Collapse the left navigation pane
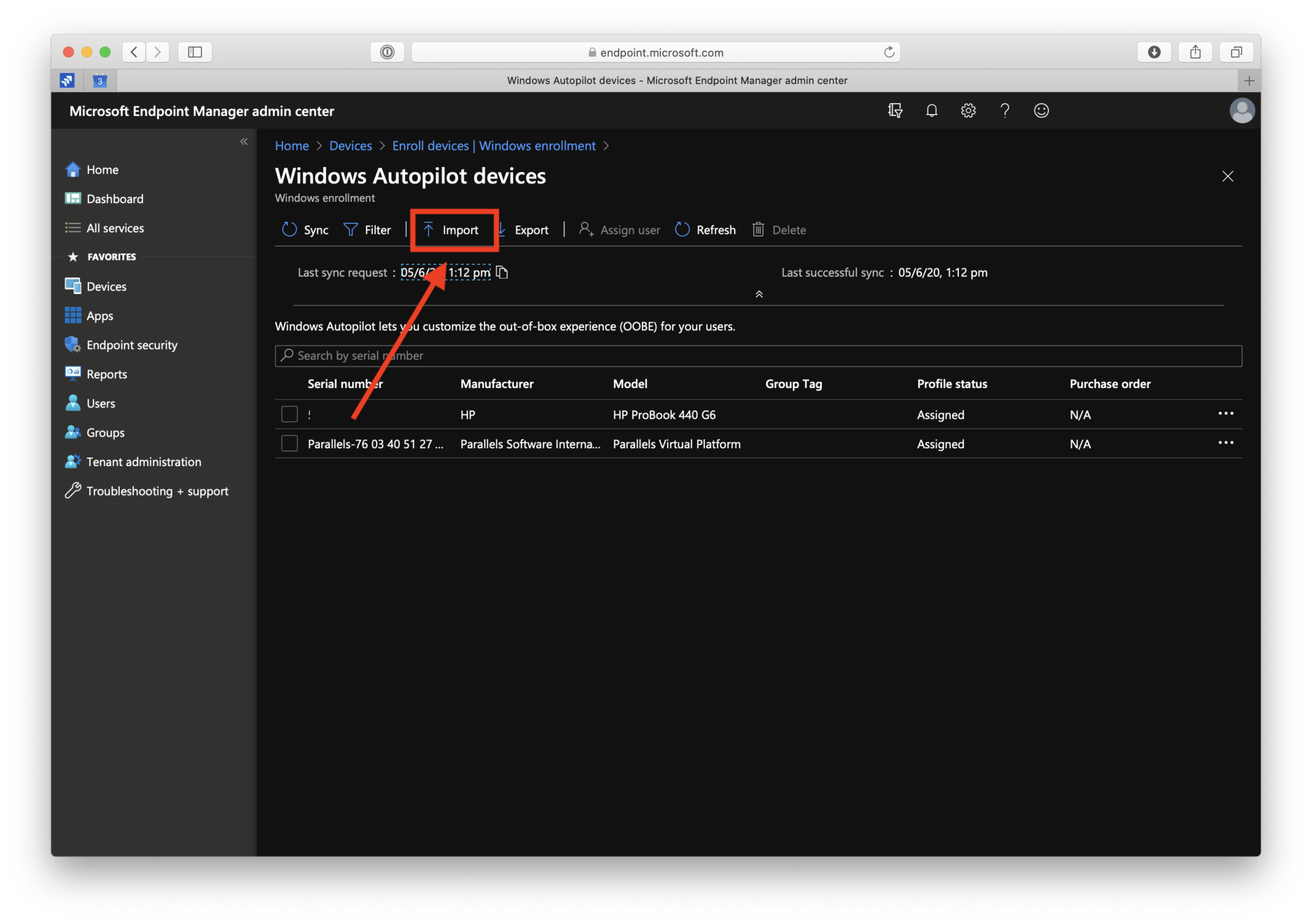The image size is (1312, 924). click(x=243, y=142)
